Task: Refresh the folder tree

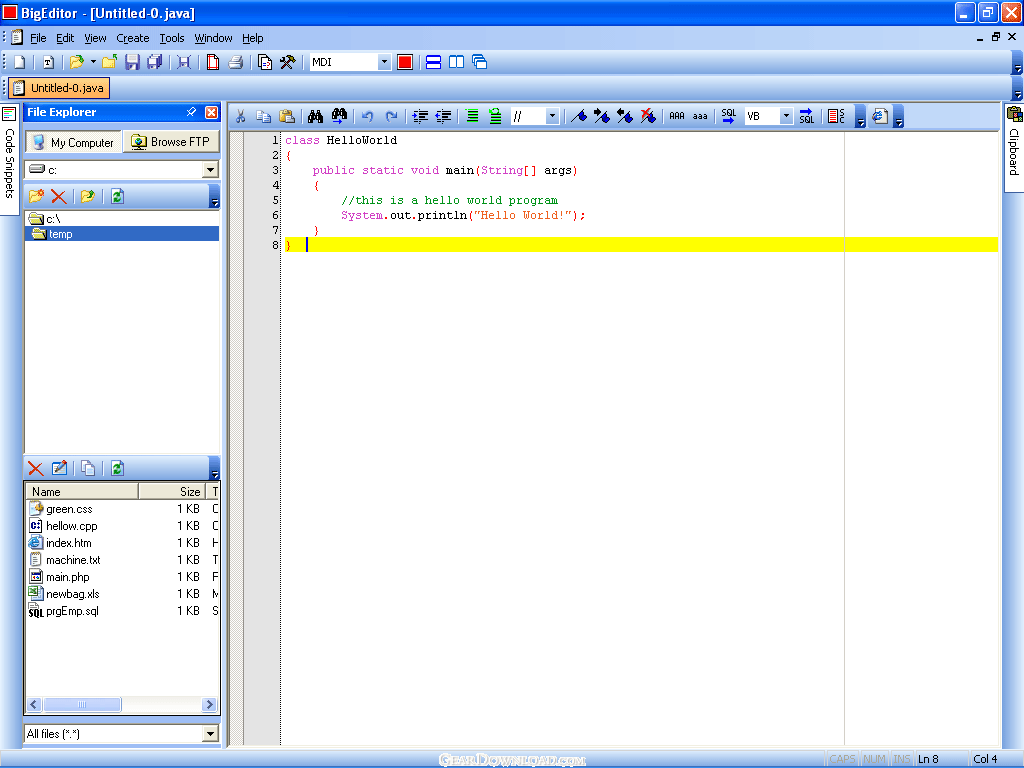Action: [118, 196]
